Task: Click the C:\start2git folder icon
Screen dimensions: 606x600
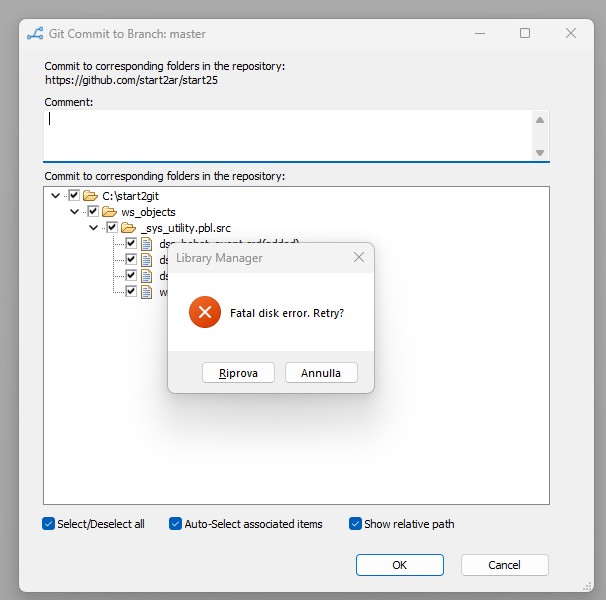Action: click(91, 196)
